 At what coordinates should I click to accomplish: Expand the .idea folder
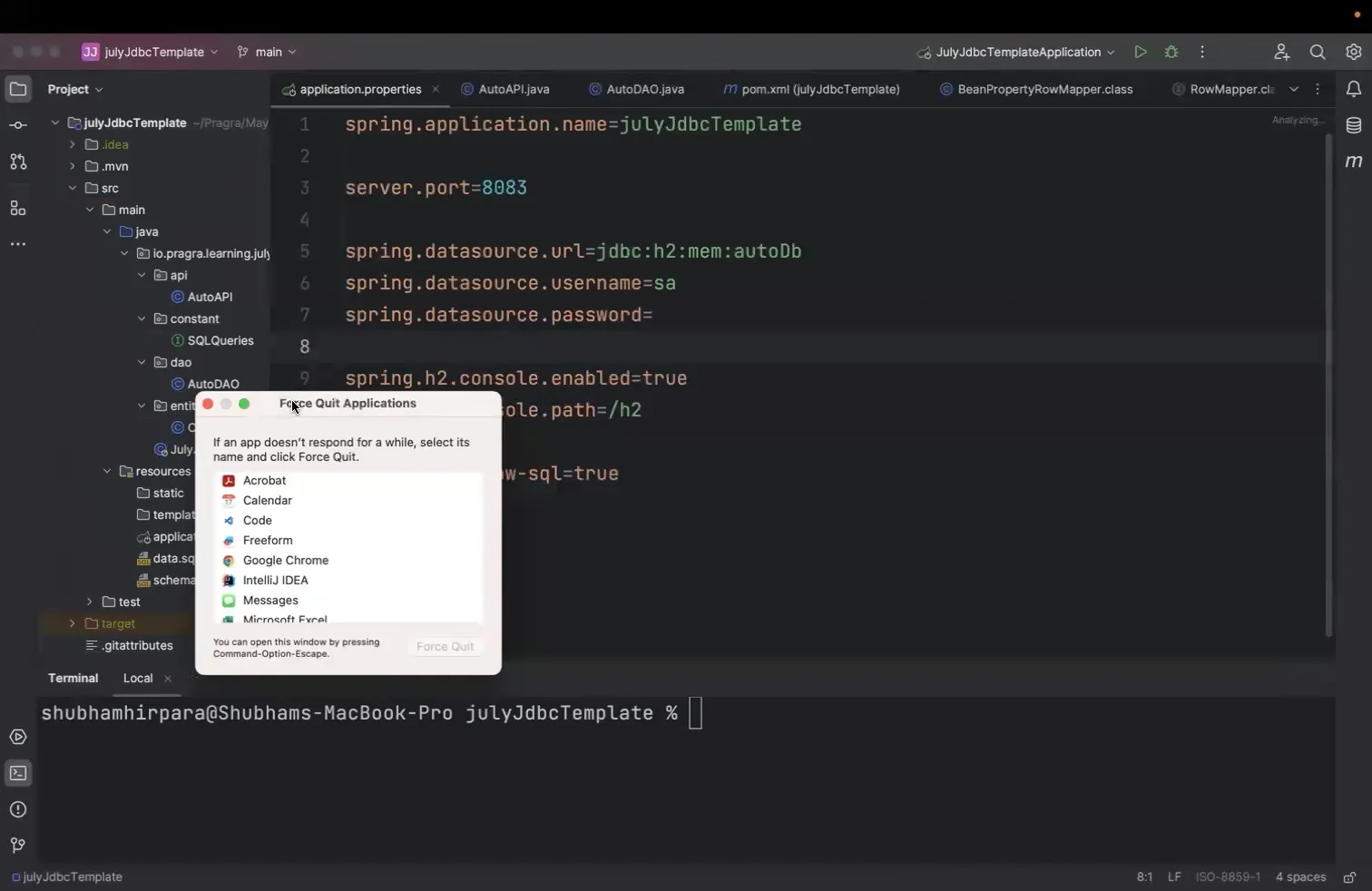coord(73,144)
